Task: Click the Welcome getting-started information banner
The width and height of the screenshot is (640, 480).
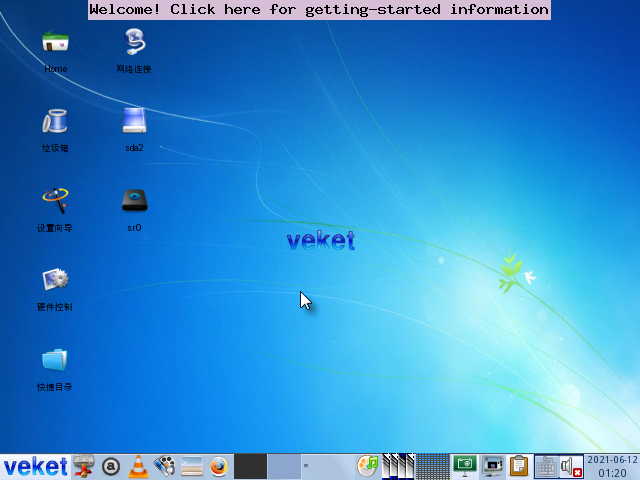Action: coord(319,10)
